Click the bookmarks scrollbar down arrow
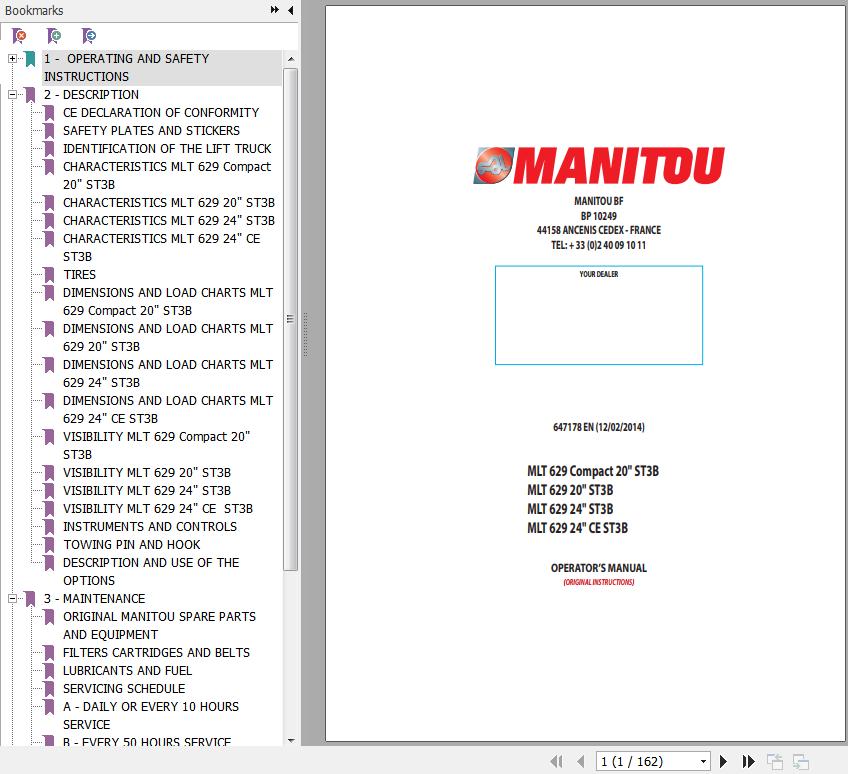The width and height of the screenshot is (848, 774). click(x=291, y=740)
